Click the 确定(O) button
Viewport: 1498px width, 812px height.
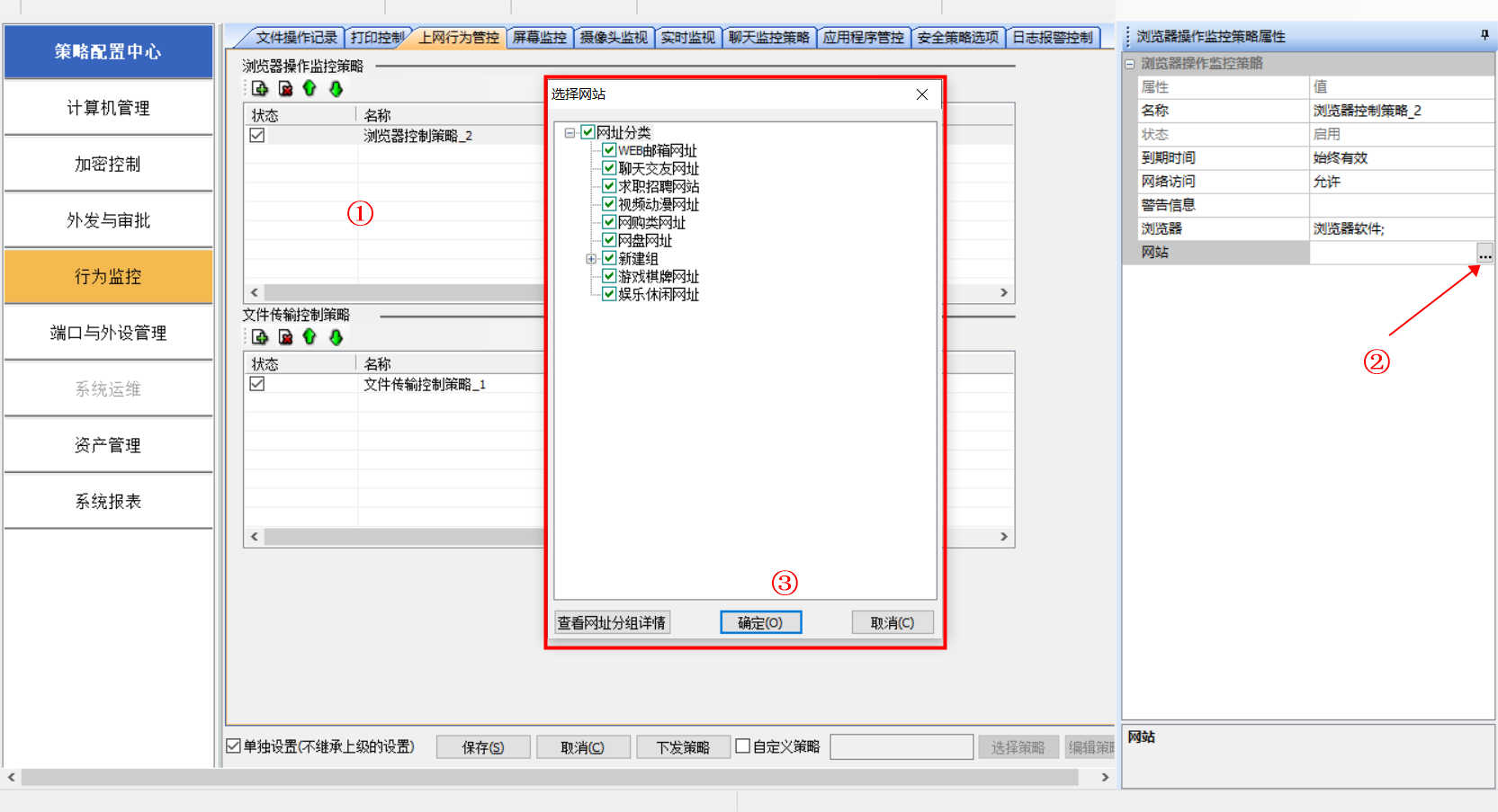[760, 622]
